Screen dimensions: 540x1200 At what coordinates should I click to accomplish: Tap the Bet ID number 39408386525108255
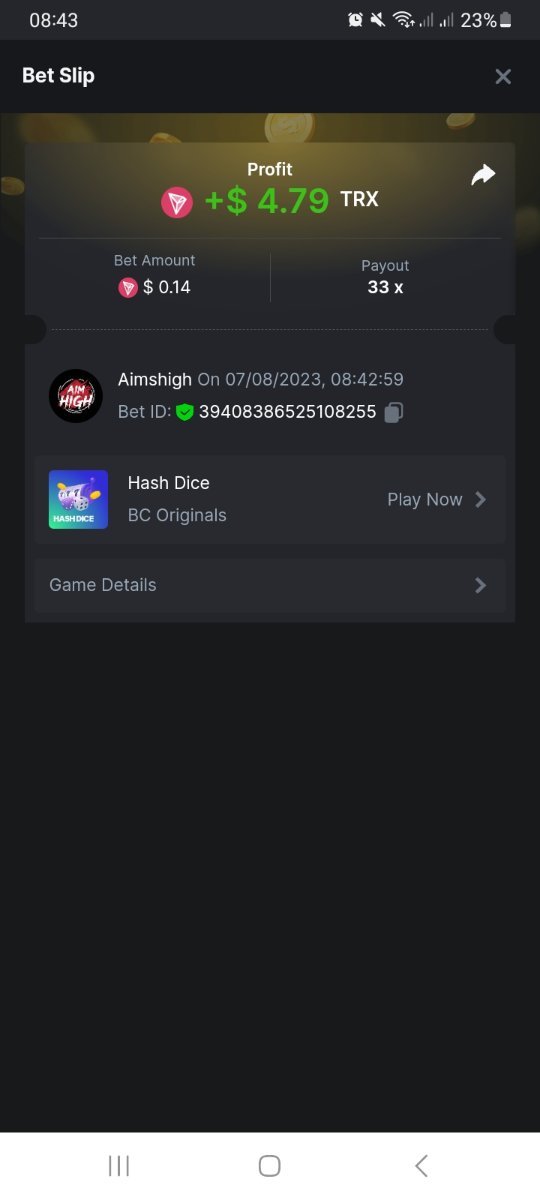pyautogui.click(x=288, y=412)
